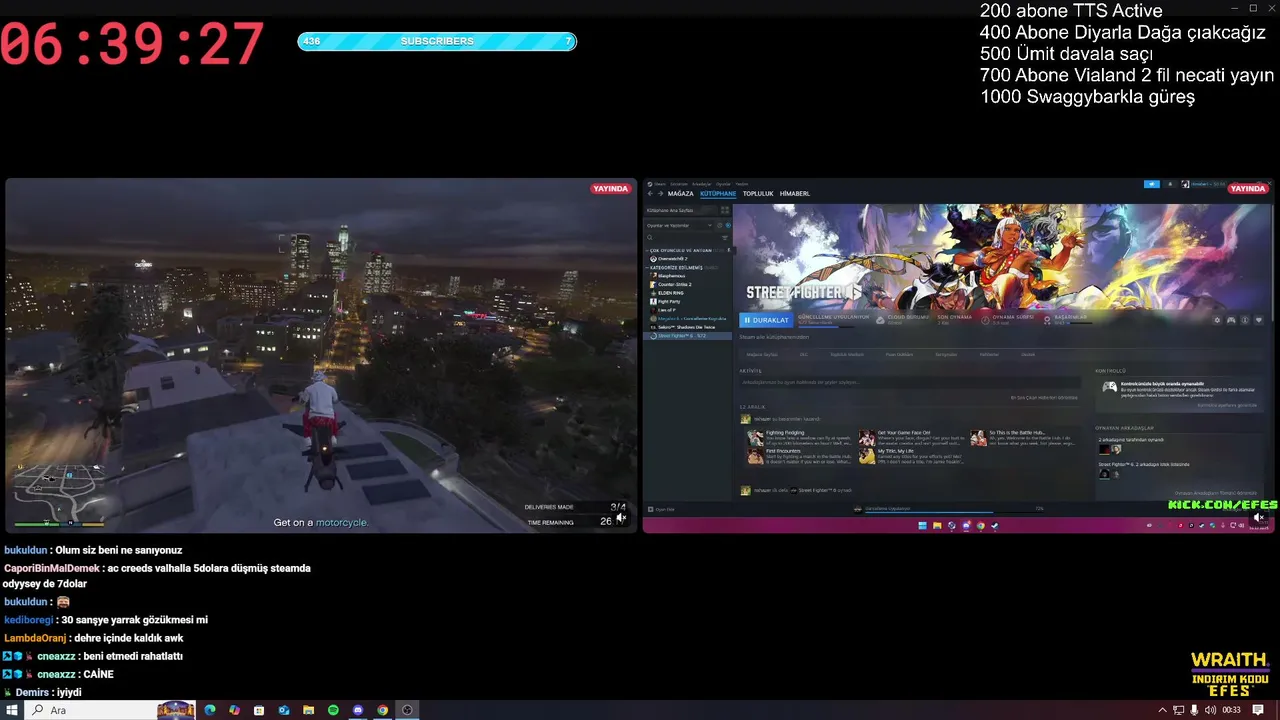Viewport: 1280px width, 720px height.
Task: Unmute the Steam stream video
Action: click(1260, 517)
